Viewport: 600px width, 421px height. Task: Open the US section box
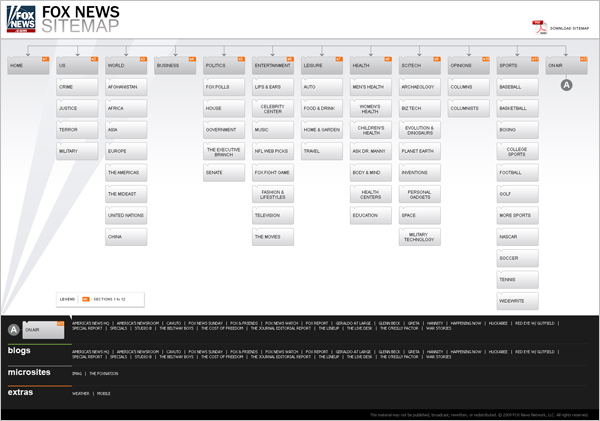77,65
